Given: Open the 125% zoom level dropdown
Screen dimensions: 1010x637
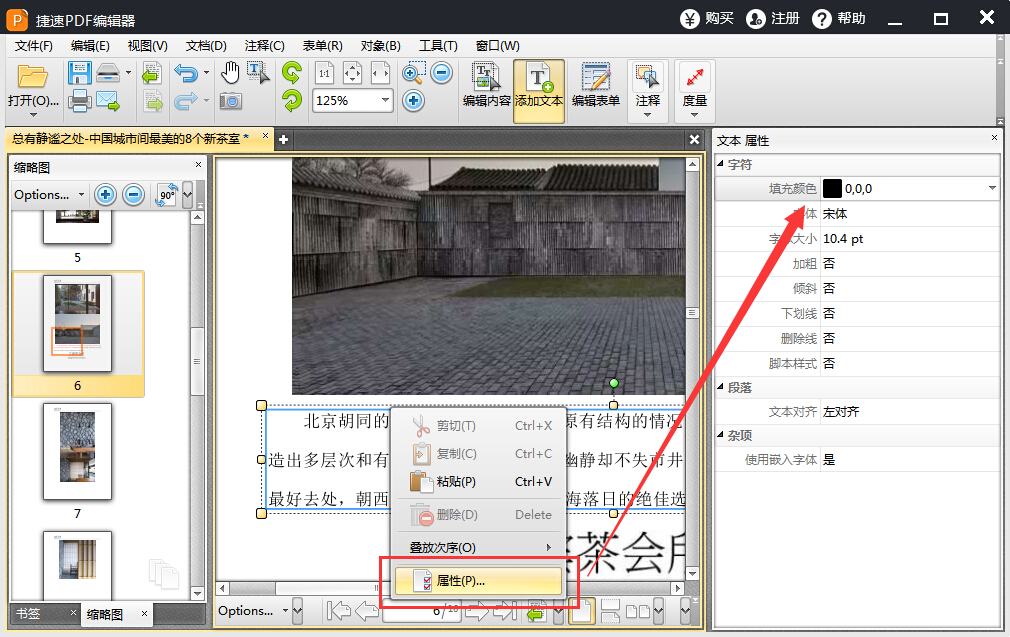Looking at the screenshot, I should coord(385,100).
